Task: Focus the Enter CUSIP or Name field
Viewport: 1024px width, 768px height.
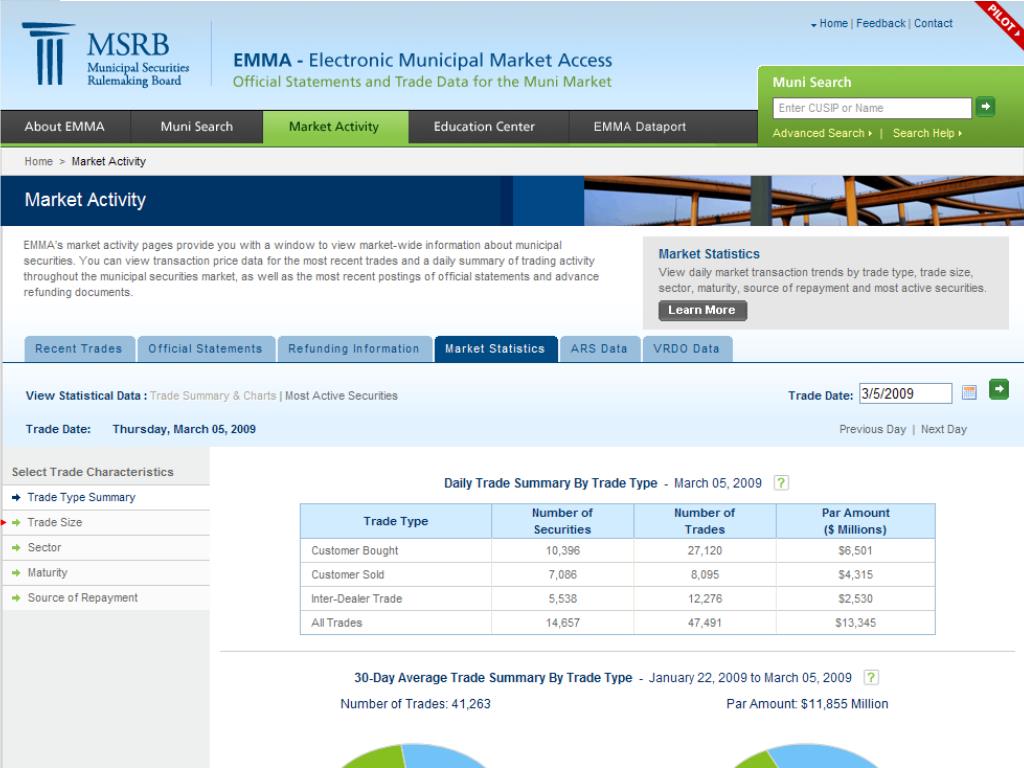Action: click(x=872, y=108)
